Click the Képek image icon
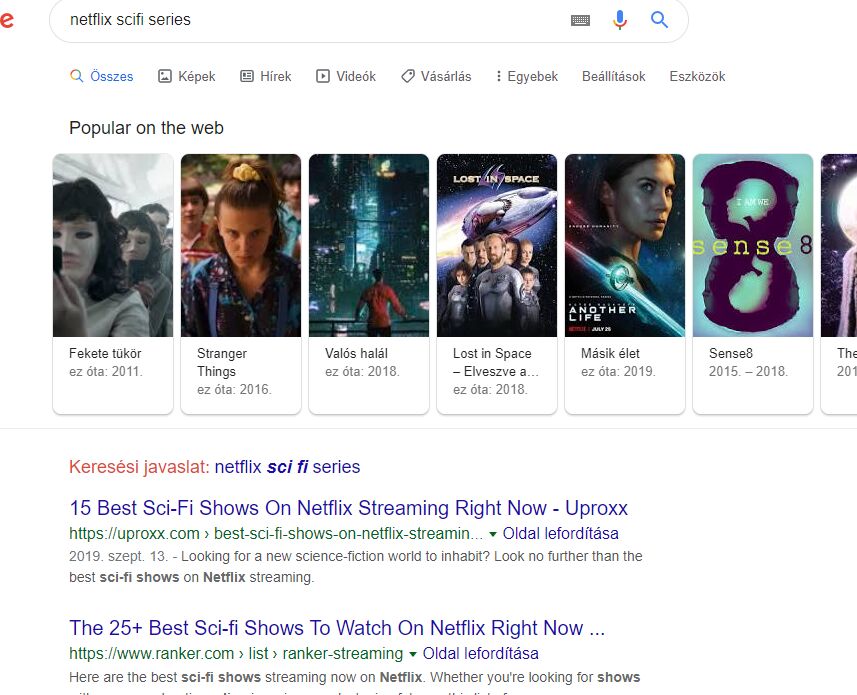Screen dimensions: 857x695 tap(165, 76)
